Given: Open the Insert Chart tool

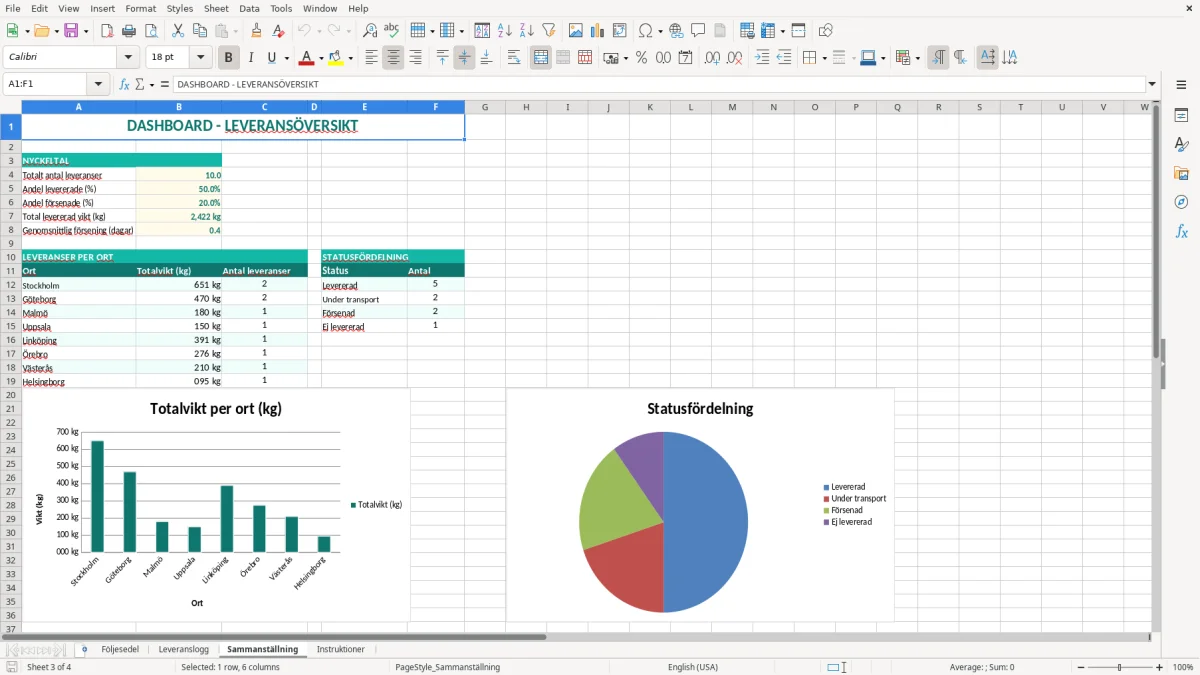Looking at the screenshot, I should [x=598, y=31].
